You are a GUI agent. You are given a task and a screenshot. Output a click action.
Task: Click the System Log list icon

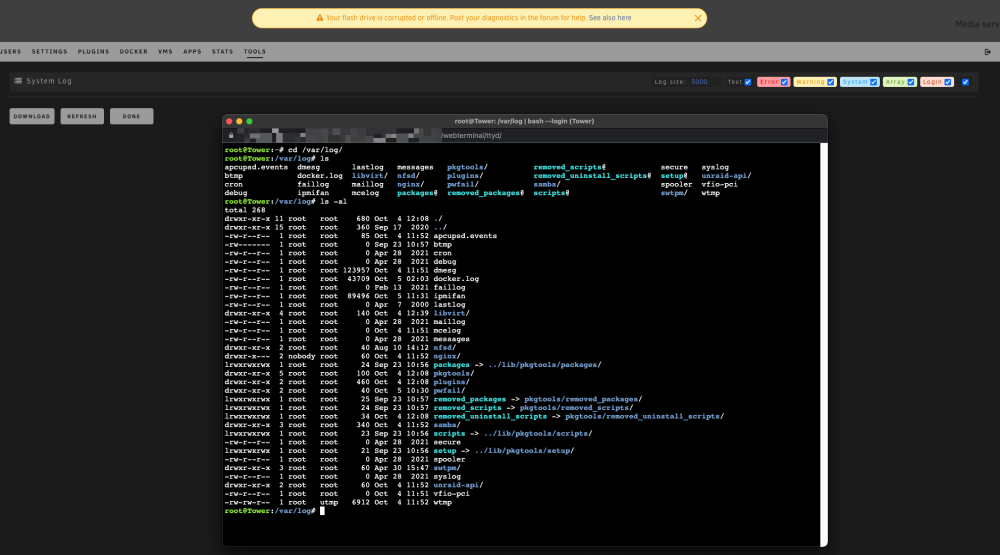pos(18,81)
